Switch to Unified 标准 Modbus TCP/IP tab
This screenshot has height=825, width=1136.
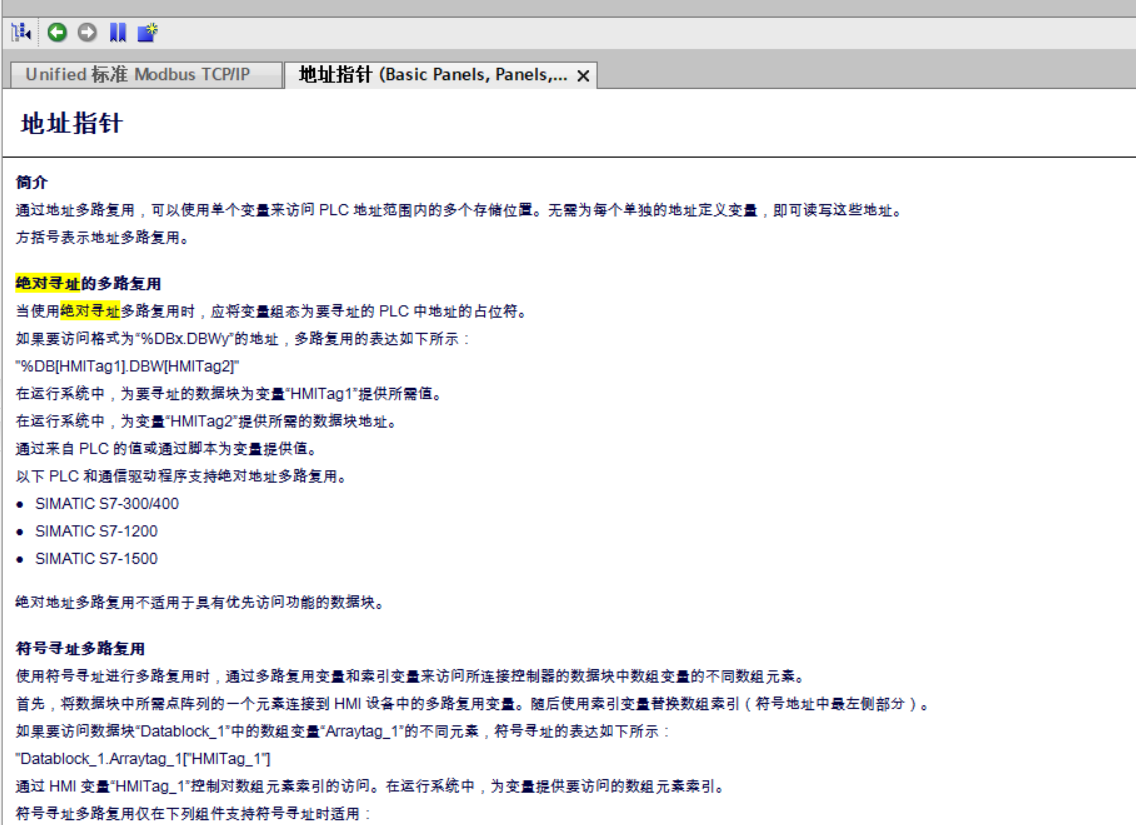pos(138,75)
